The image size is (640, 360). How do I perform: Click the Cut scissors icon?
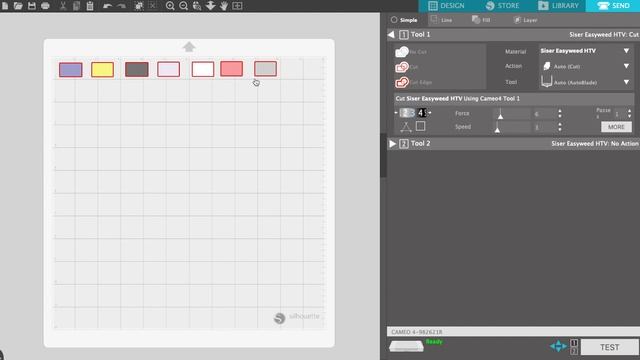point(63,5)
